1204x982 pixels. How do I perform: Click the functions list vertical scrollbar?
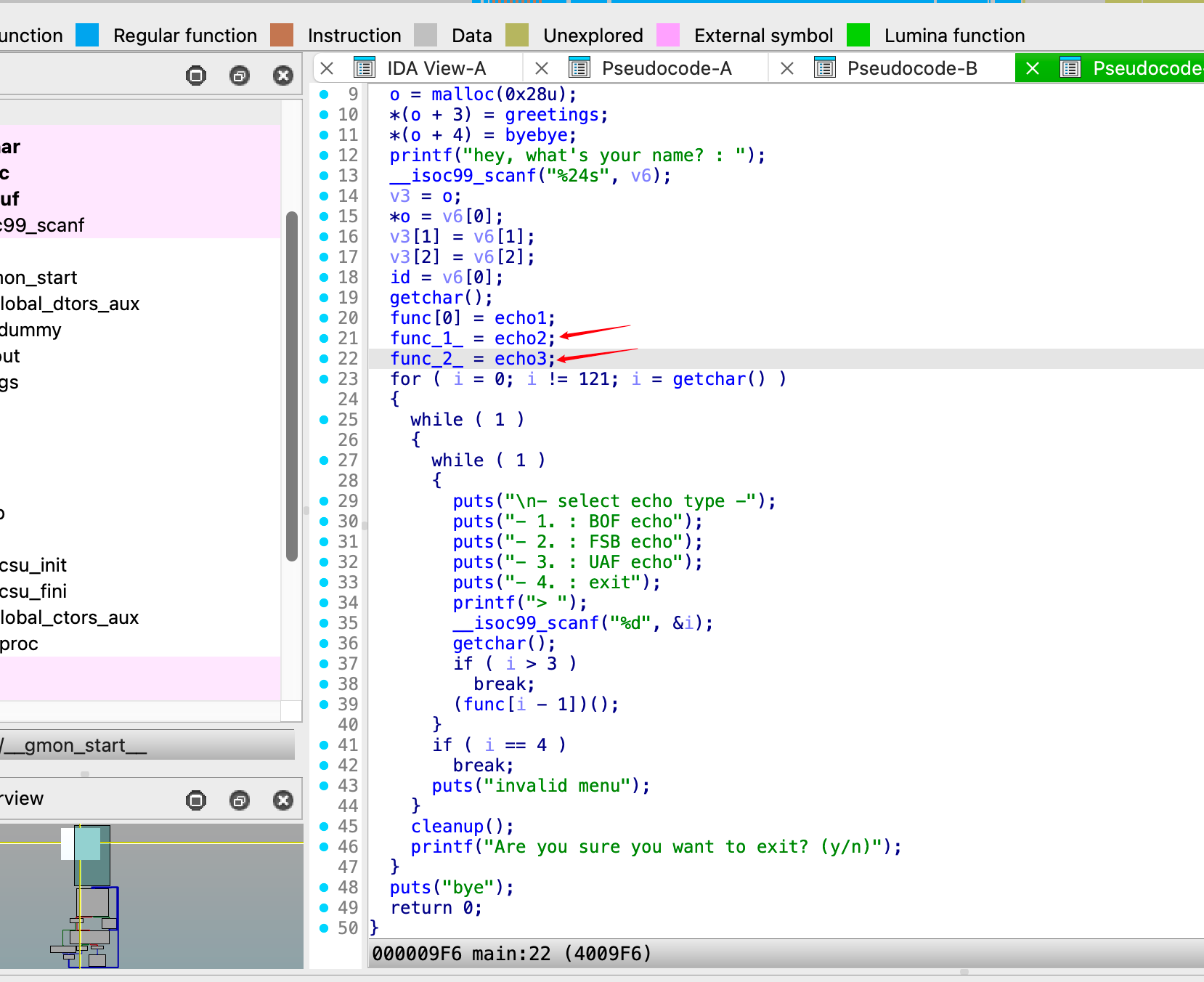point(292,385)
